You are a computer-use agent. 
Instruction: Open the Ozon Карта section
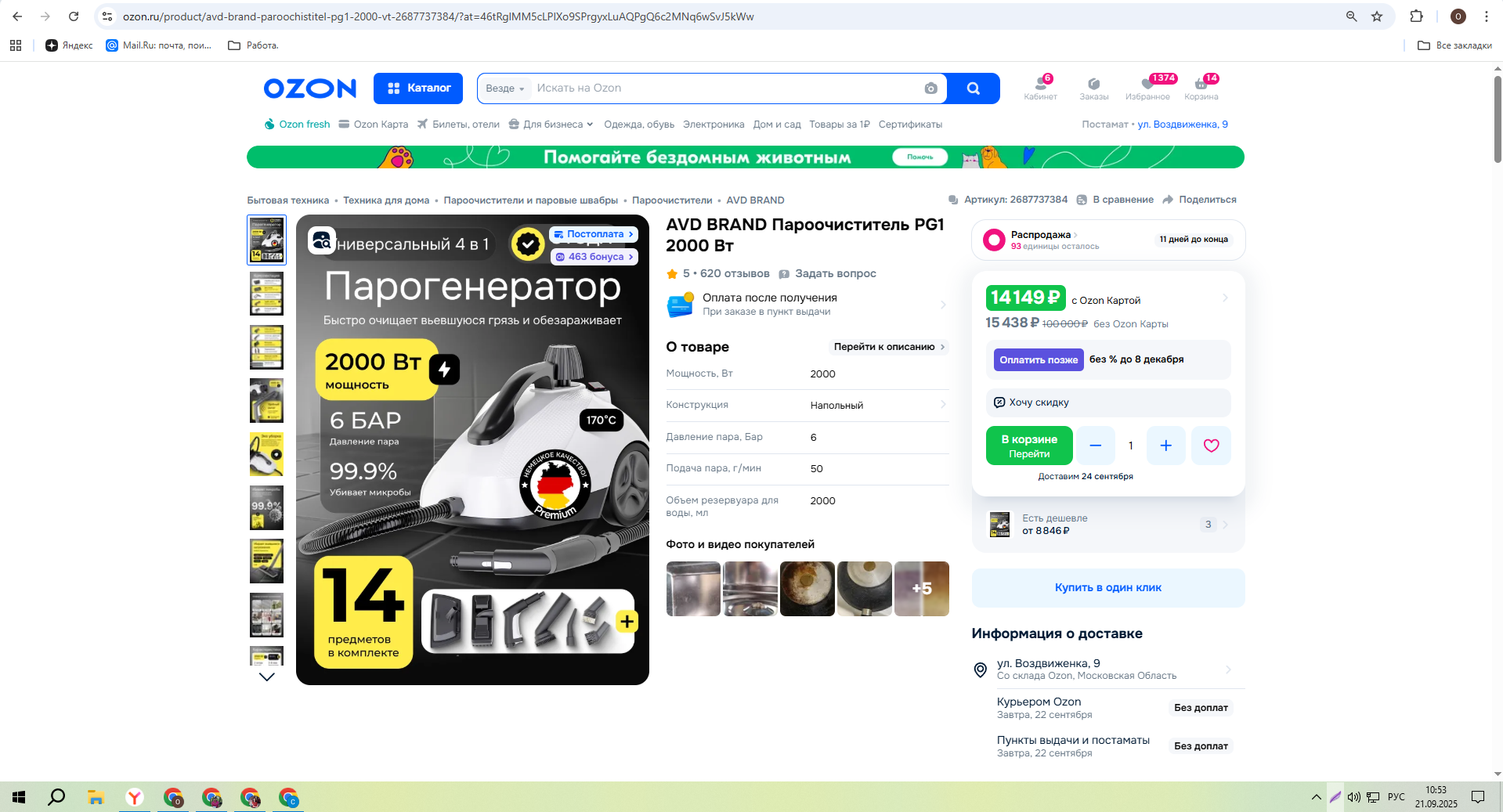(374, 125)
